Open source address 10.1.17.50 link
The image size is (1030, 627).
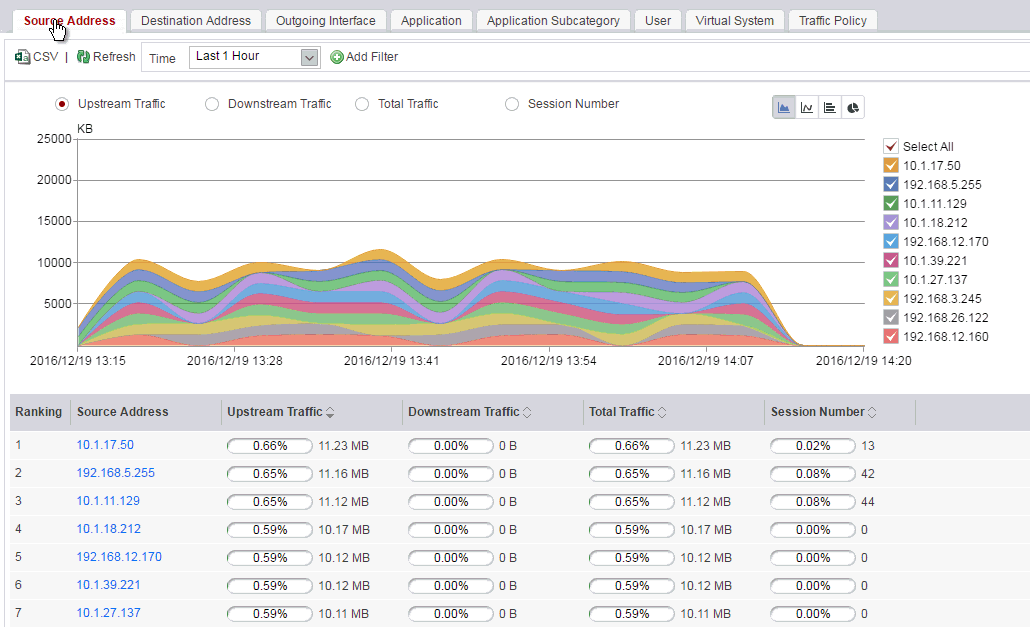pyautogui.click(x=105, y=445)
